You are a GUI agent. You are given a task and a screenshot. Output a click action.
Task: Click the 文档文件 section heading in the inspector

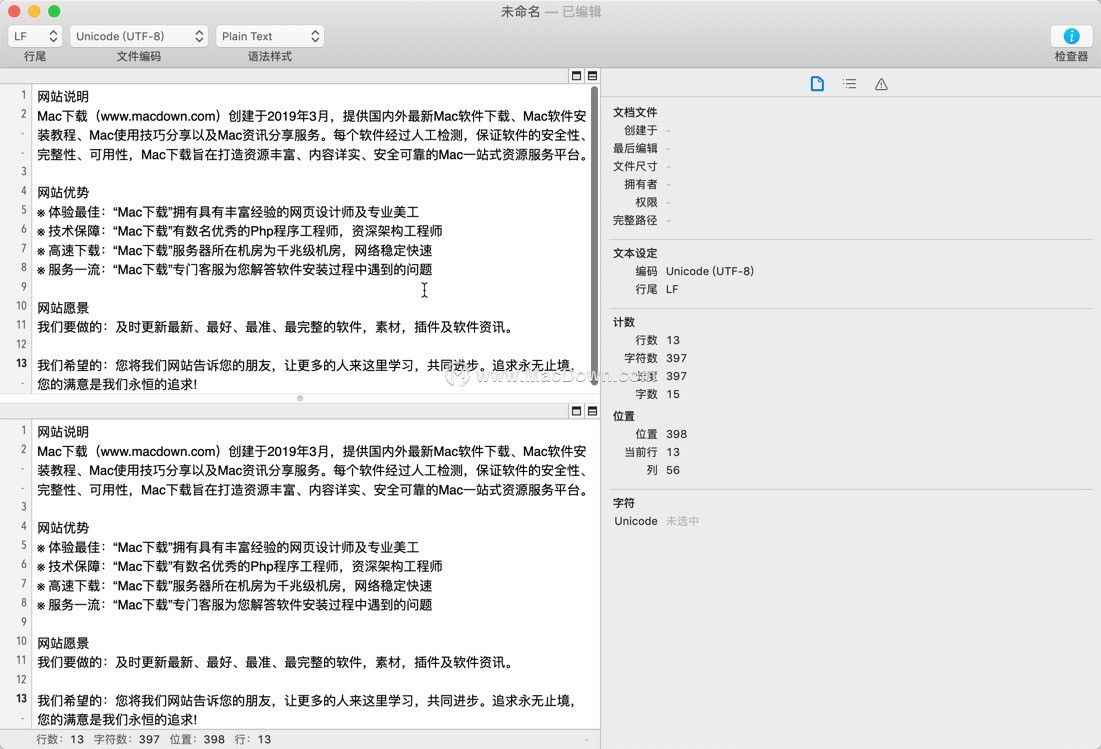pyautogui.click(x=635, y=112)
